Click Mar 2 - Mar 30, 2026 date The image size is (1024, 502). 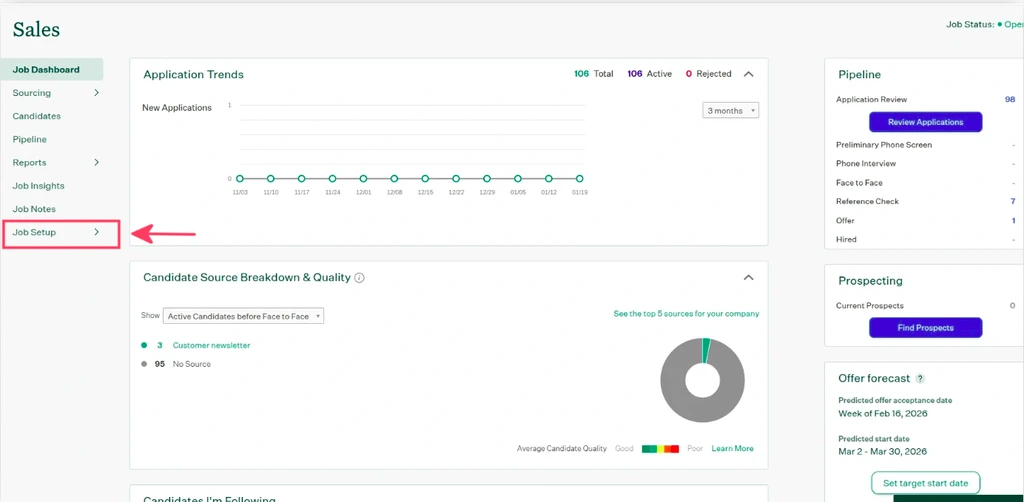click(x=882, y=452)
